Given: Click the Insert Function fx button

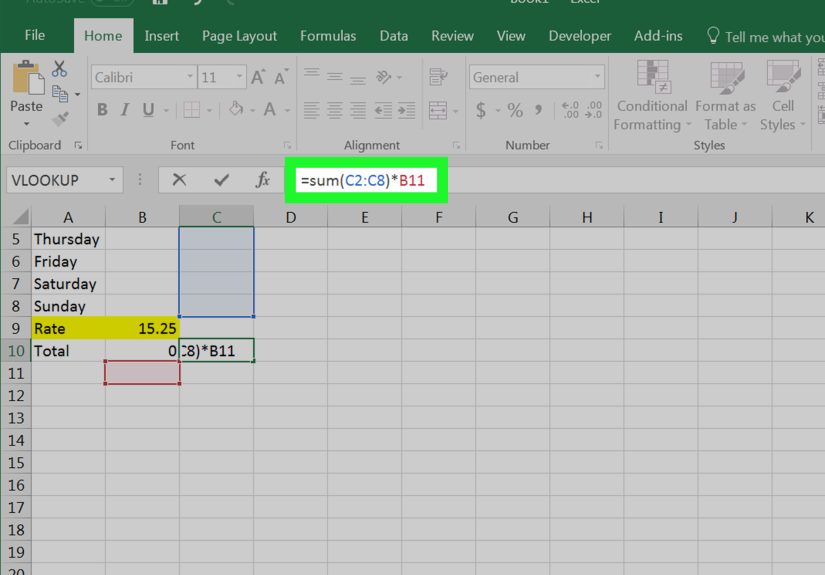Looking at the screenshot, I should (x=262, y=180).
